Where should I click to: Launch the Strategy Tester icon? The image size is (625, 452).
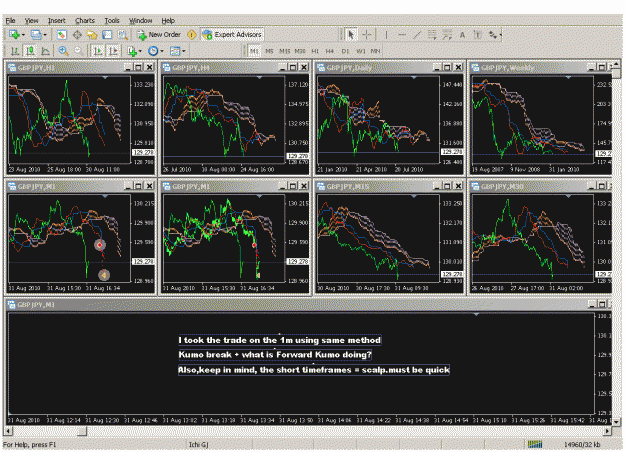(x=122, y=35)
